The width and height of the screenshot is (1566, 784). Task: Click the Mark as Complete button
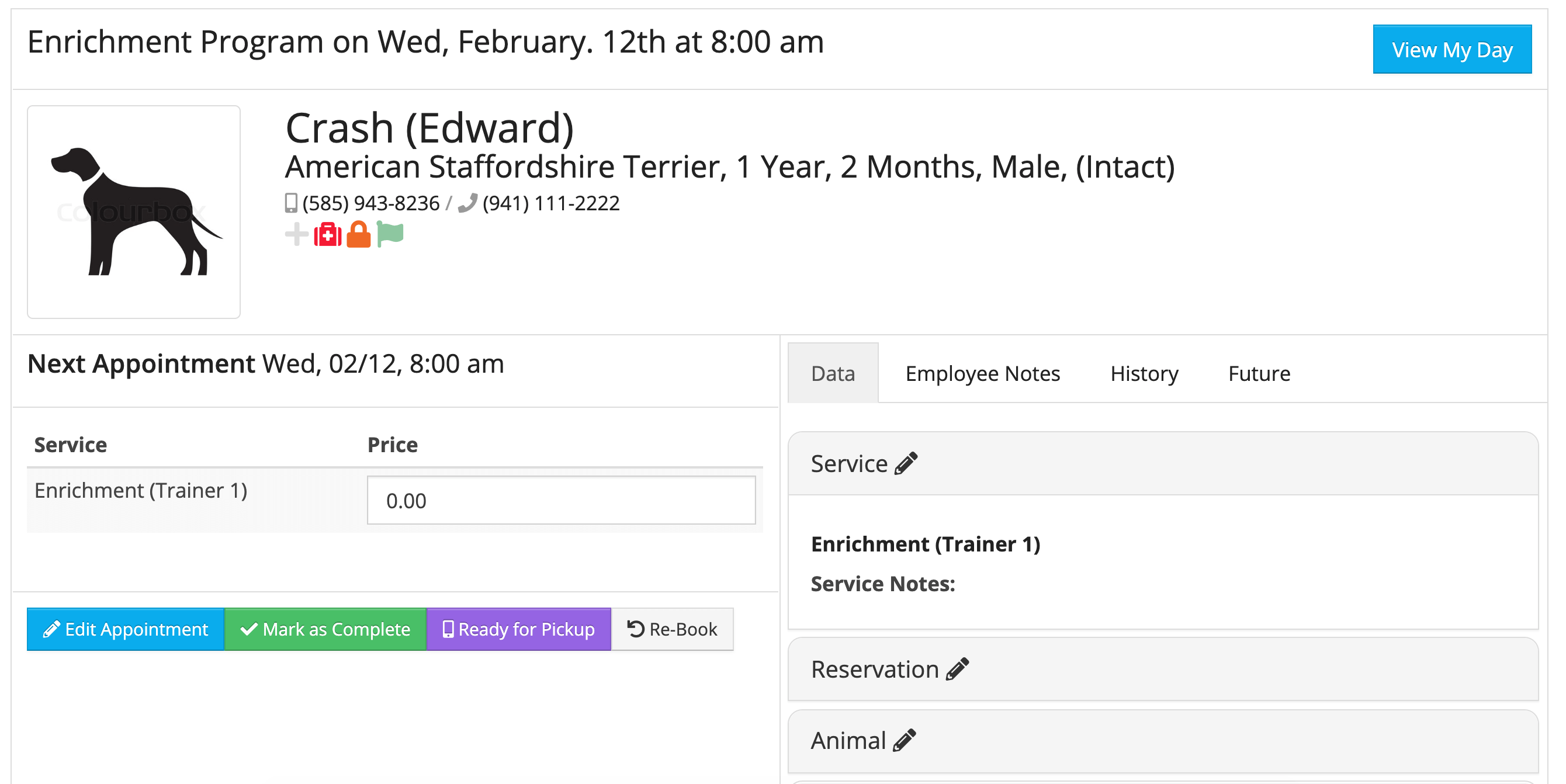325,629
